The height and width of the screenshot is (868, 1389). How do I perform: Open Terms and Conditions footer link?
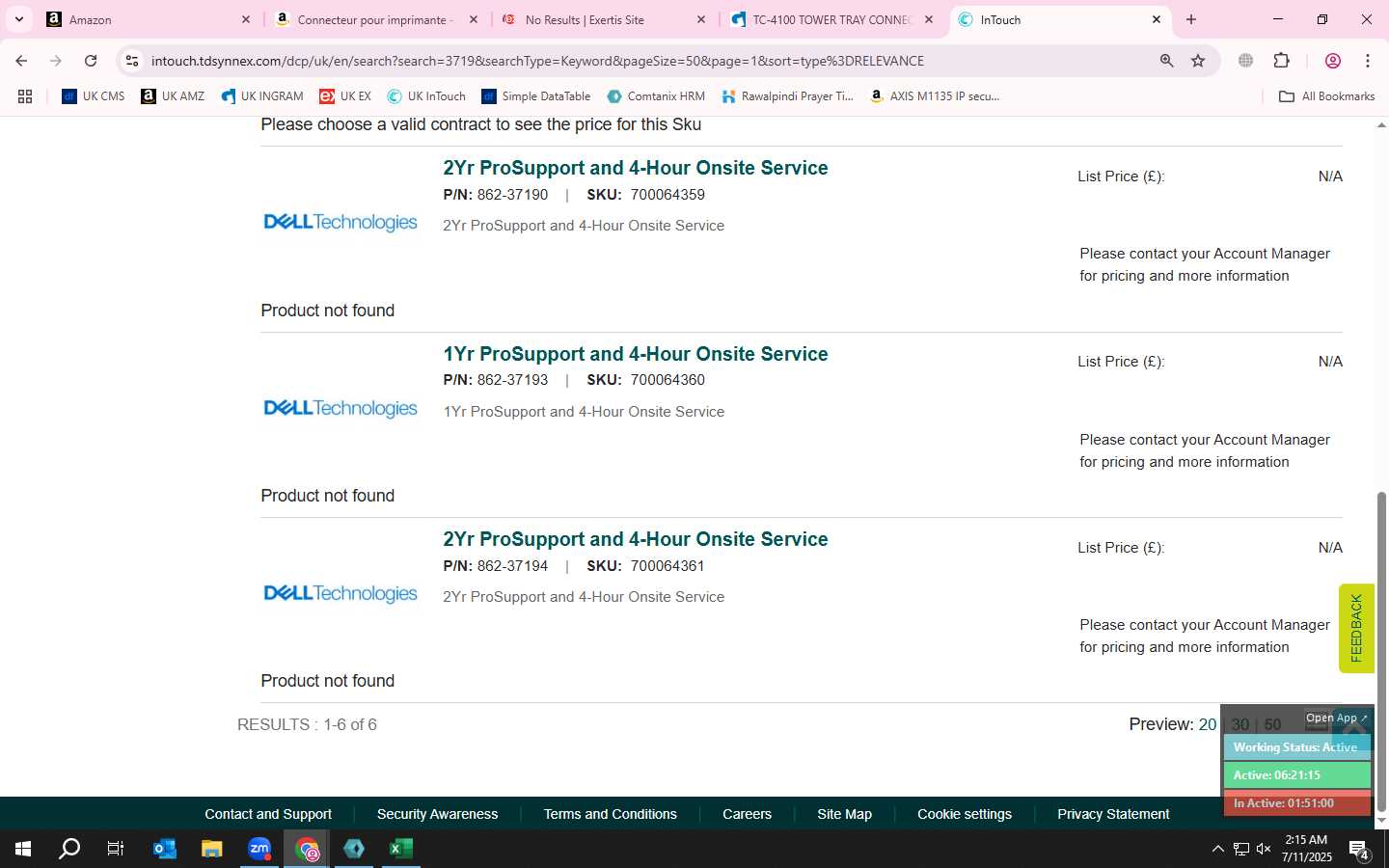tap(611, 814)
